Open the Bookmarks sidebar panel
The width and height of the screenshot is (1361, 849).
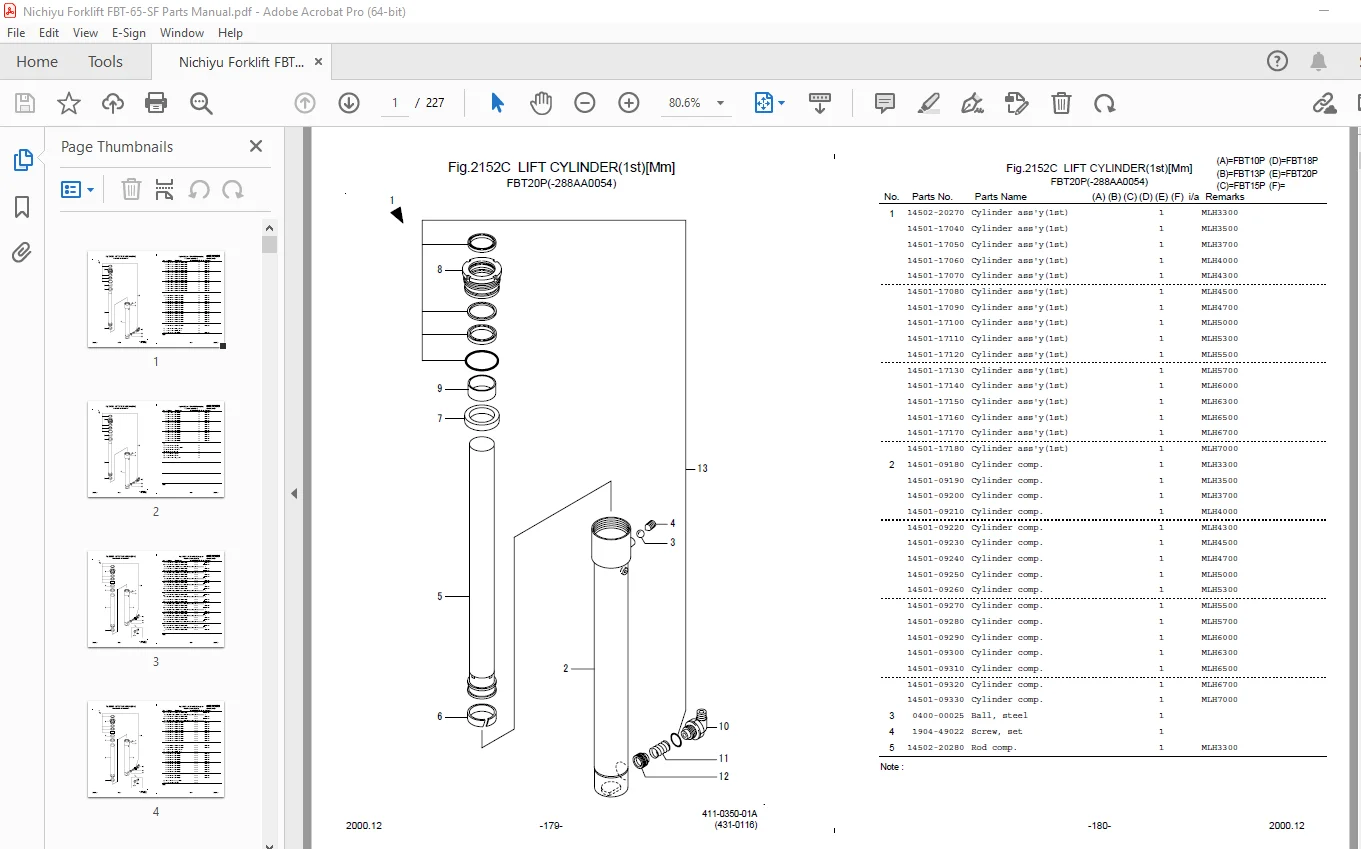click(22, 207)
